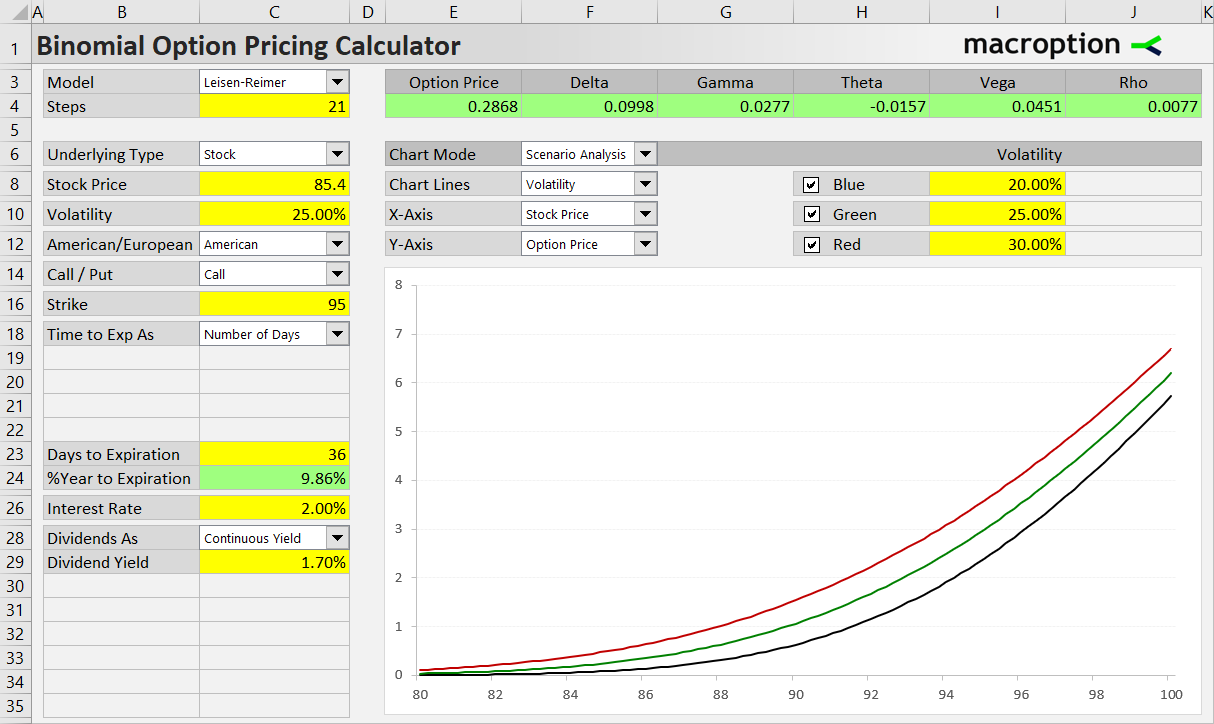
Task: Select column E header
Action: (453, 12)
